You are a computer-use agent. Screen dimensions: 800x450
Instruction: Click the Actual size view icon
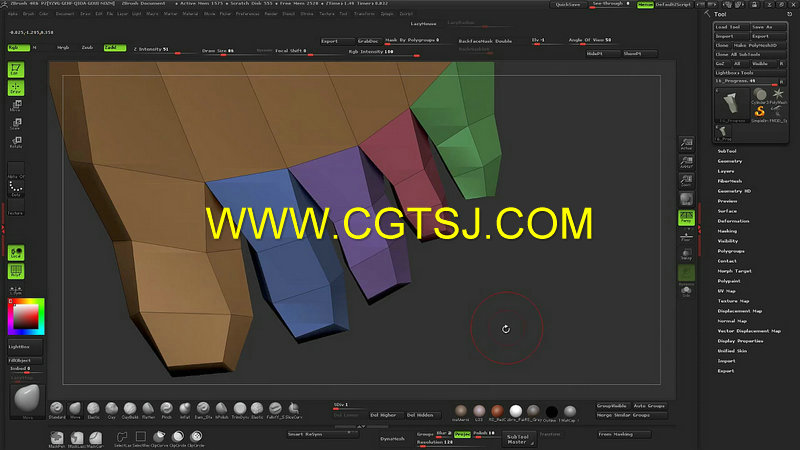(x=686, y=144)
